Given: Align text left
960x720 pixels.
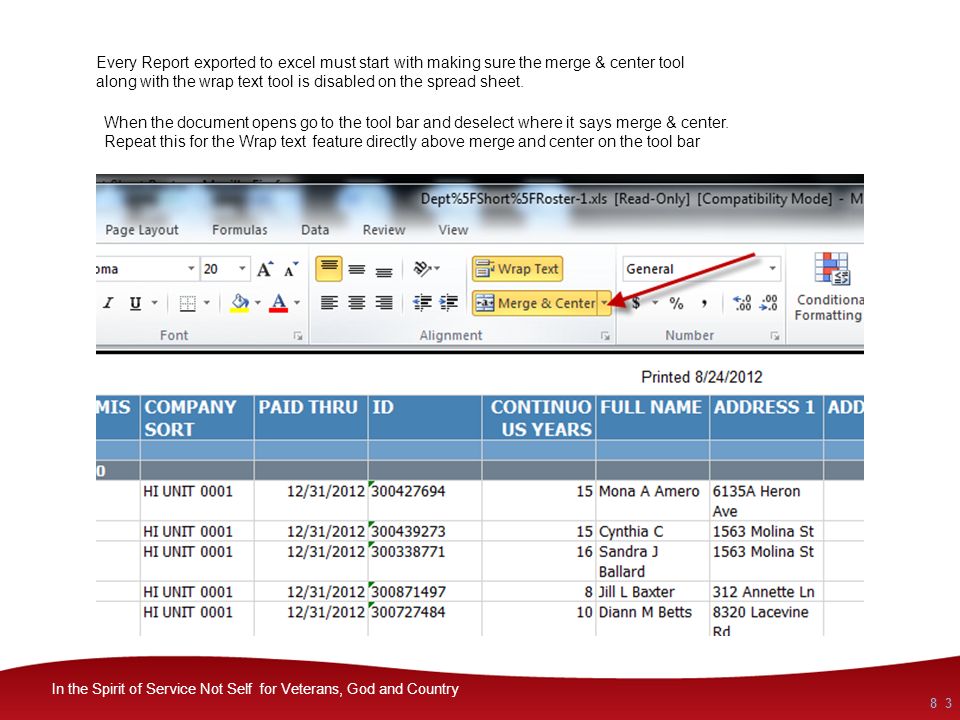Looking at the screenshot, I should click(x=329, y=302).
